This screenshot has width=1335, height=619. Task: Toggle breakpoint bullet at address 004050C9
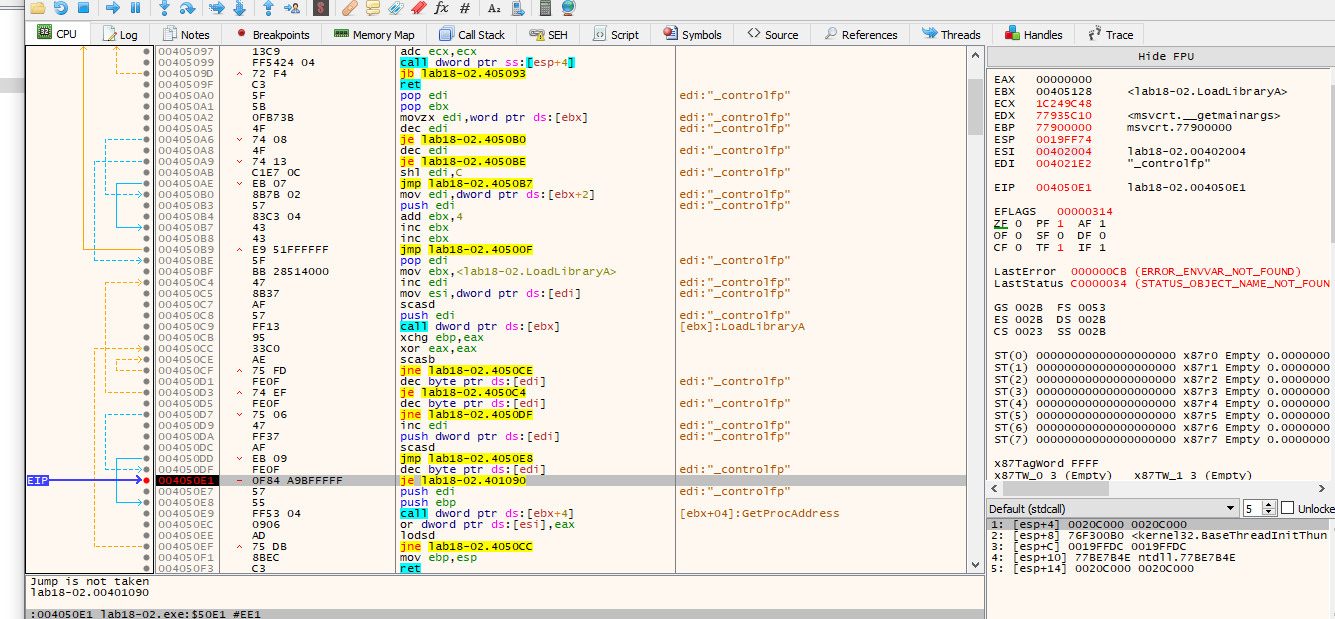[x=147, y=326]
